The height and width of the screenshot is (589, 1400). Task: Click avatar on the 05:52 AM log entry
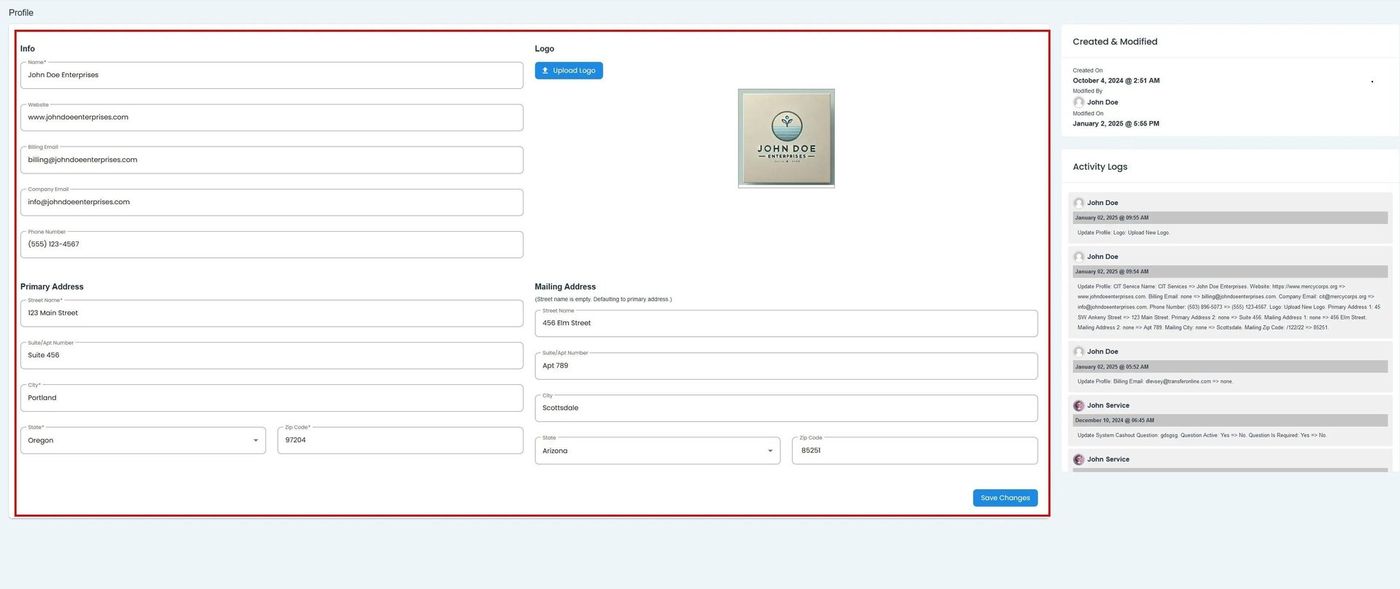coord(1079,352)
